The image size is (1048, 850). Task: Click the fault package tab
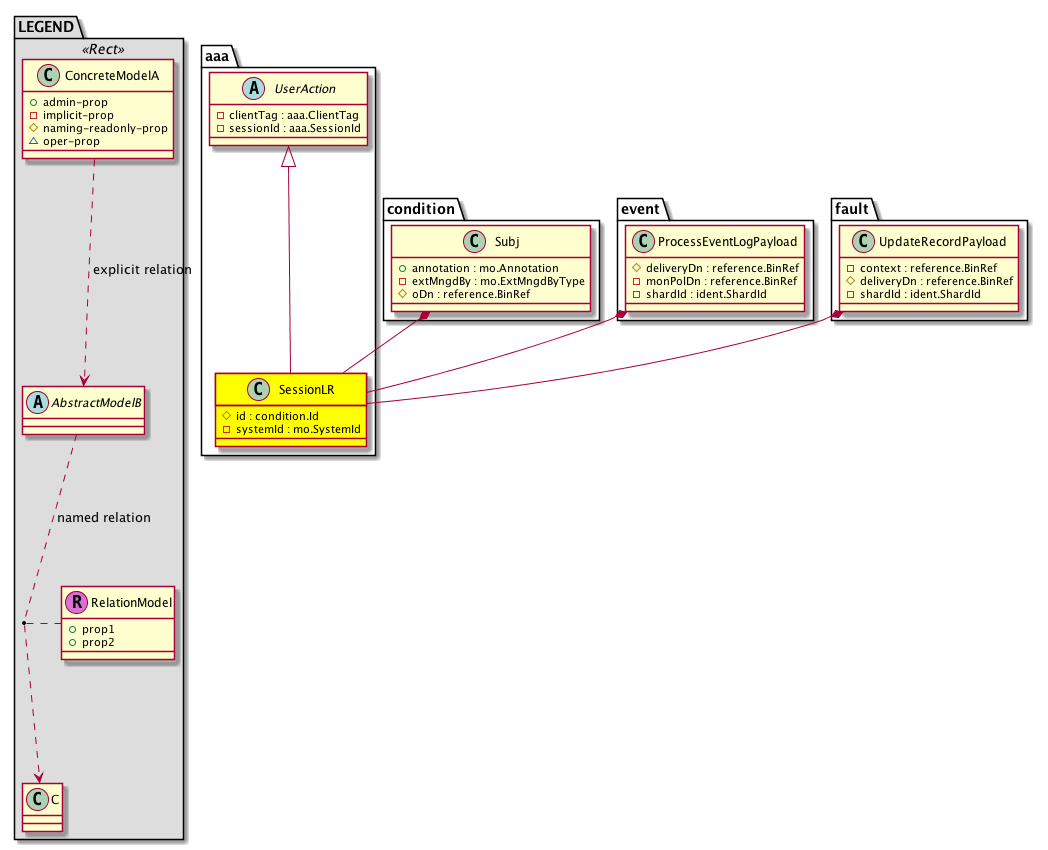tap(853, 208)
